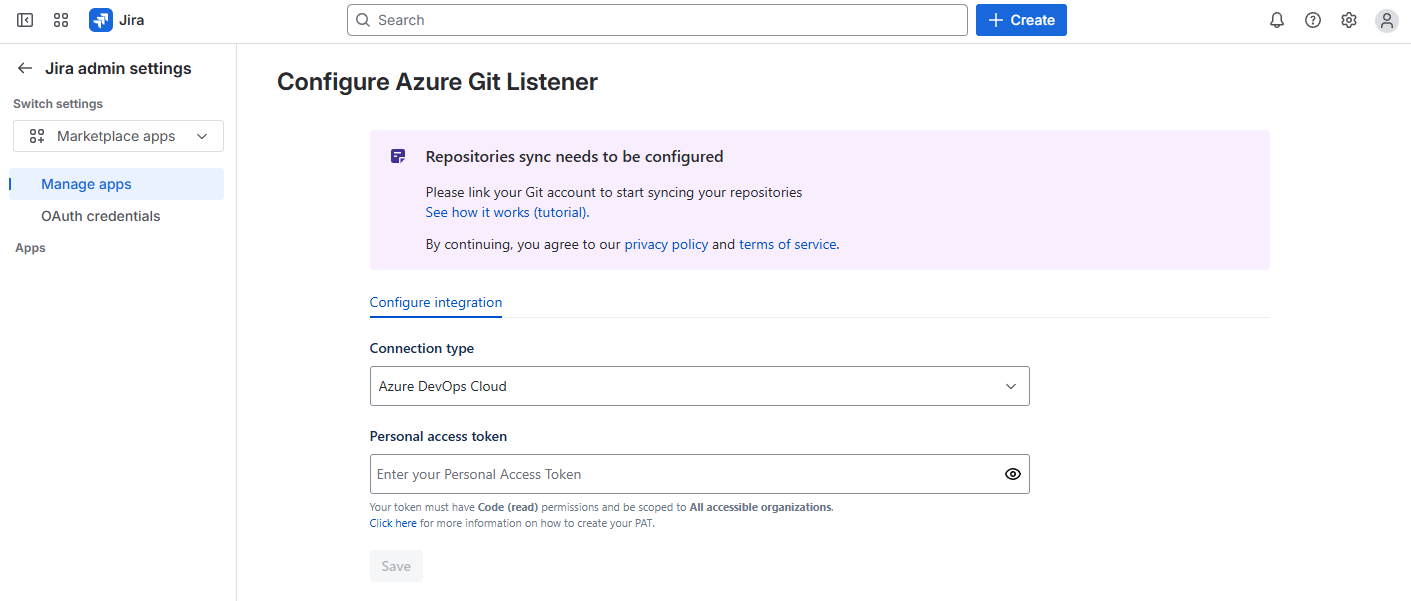Screen dimensions: 1411x601
Task: Click the Switch settings label
Action: coord(58,104)
